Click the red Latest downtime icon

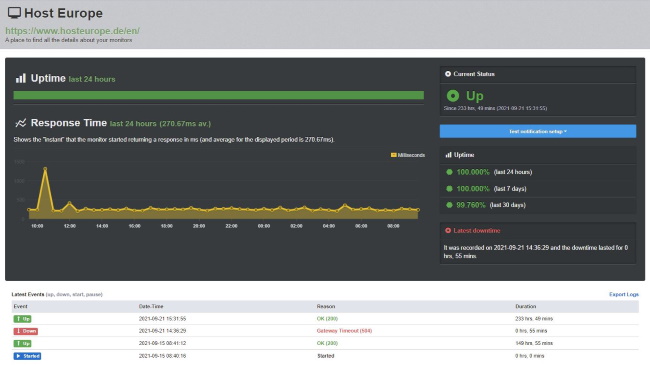[x=448, y=231]
